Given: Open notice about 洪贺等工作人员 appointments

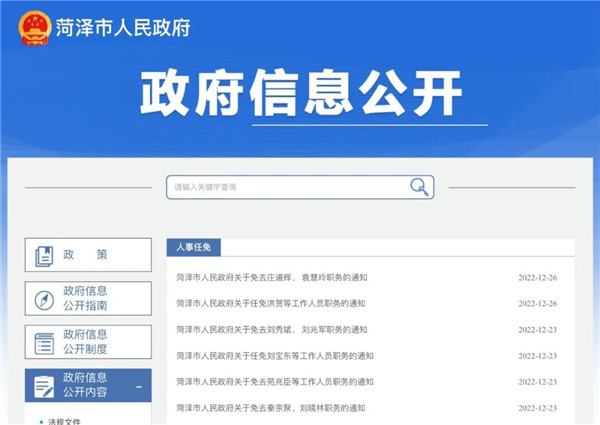Looking at the screenshot, I should tap(271, 303).
